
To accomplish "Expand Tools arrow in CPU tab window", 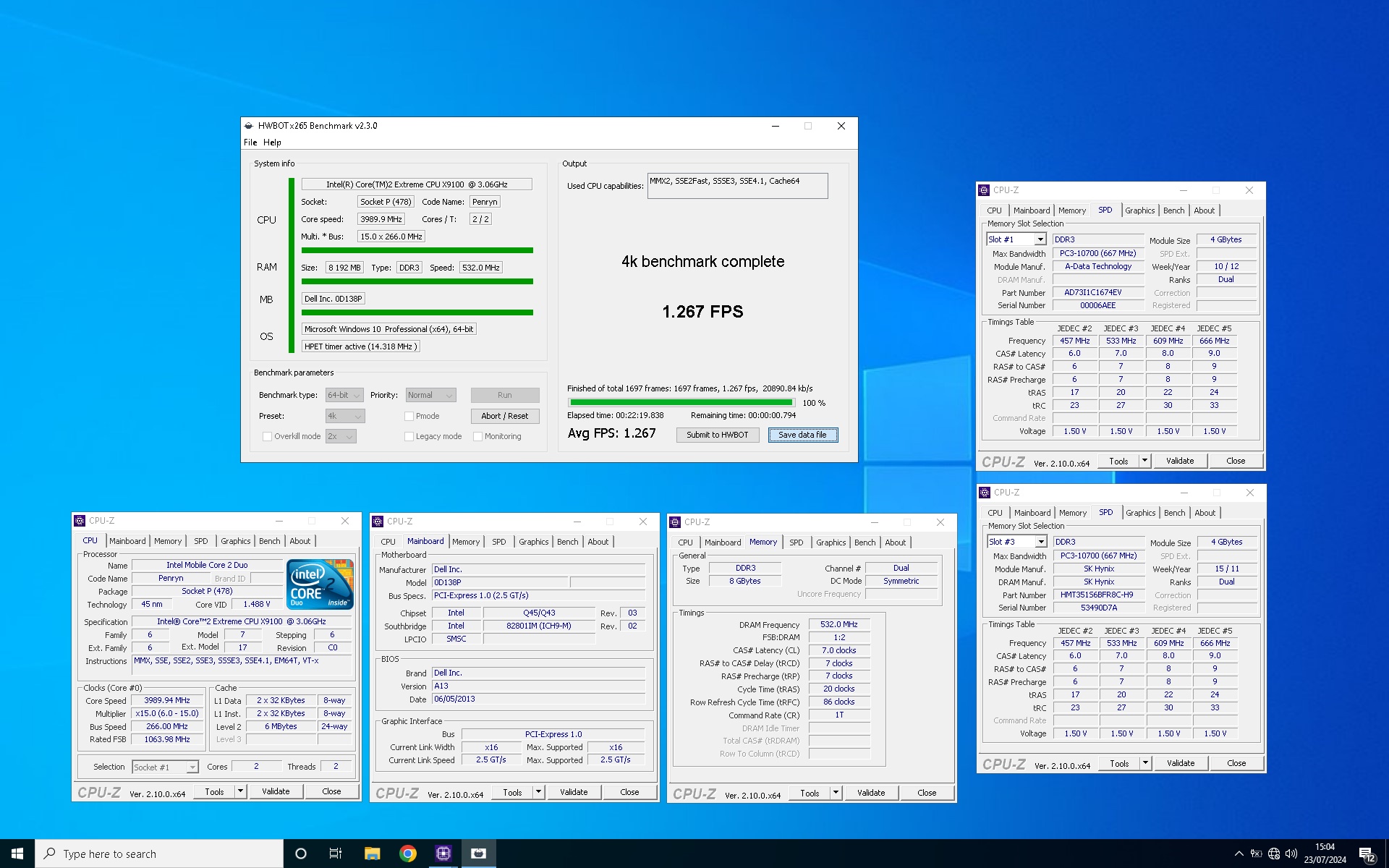I will (x=240, y=791).
